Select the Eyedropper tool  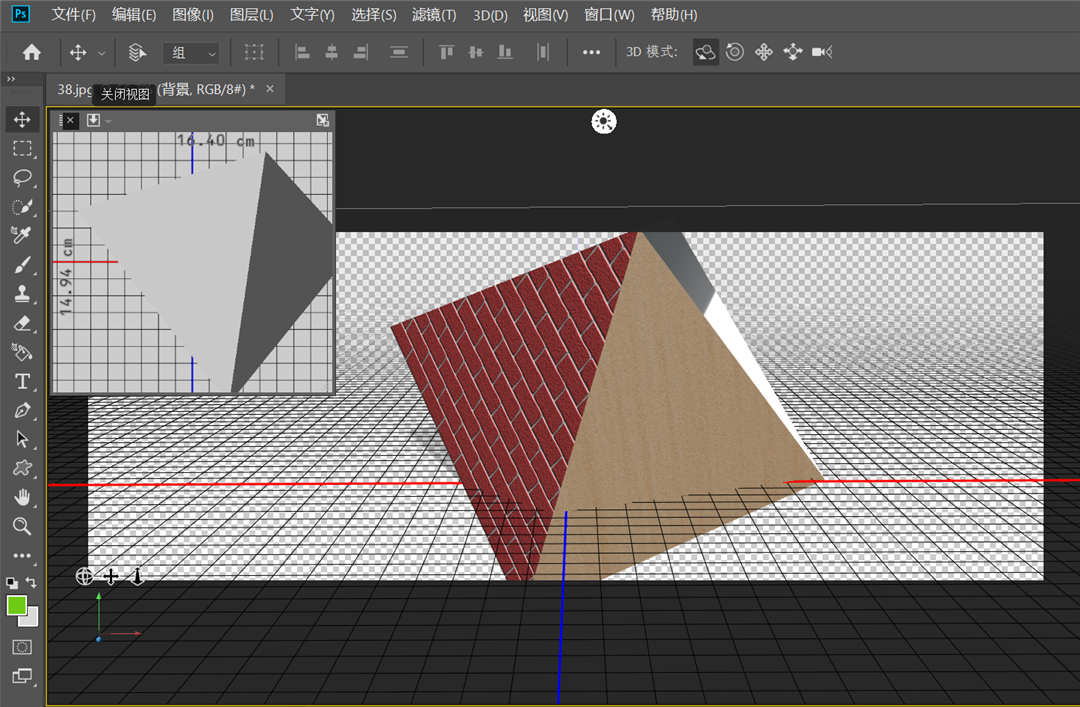click(x=21, y=235)
